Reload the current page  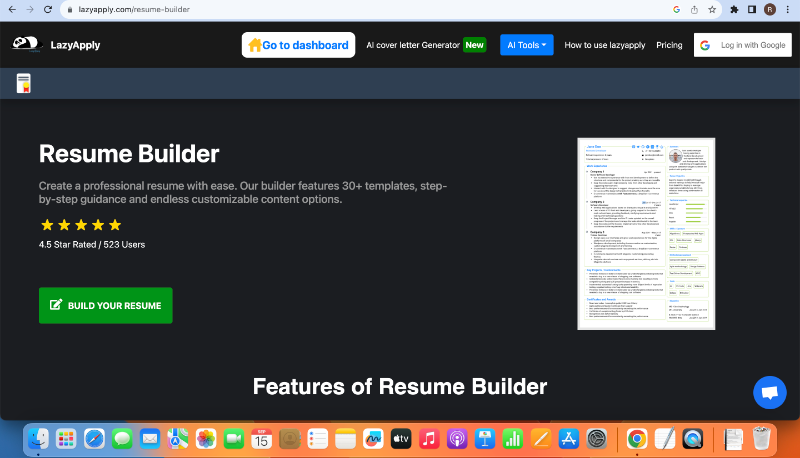pyautogui.click(x=48, y=9)
